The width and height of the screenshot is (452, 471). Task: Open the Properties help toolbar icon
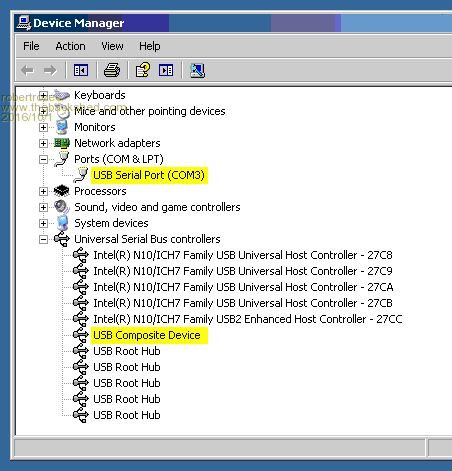(143, 70)
